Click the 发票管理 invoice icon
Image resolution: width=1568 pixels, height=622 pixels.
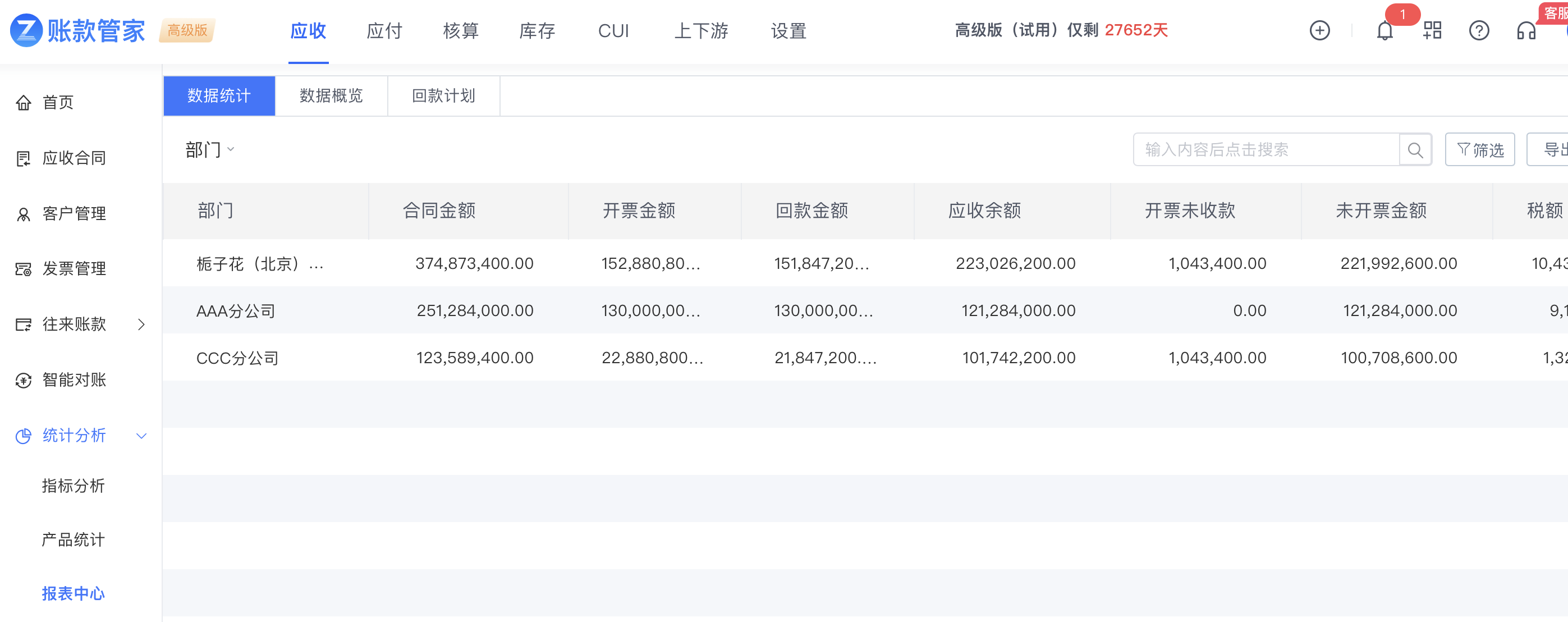pos(23,269)
